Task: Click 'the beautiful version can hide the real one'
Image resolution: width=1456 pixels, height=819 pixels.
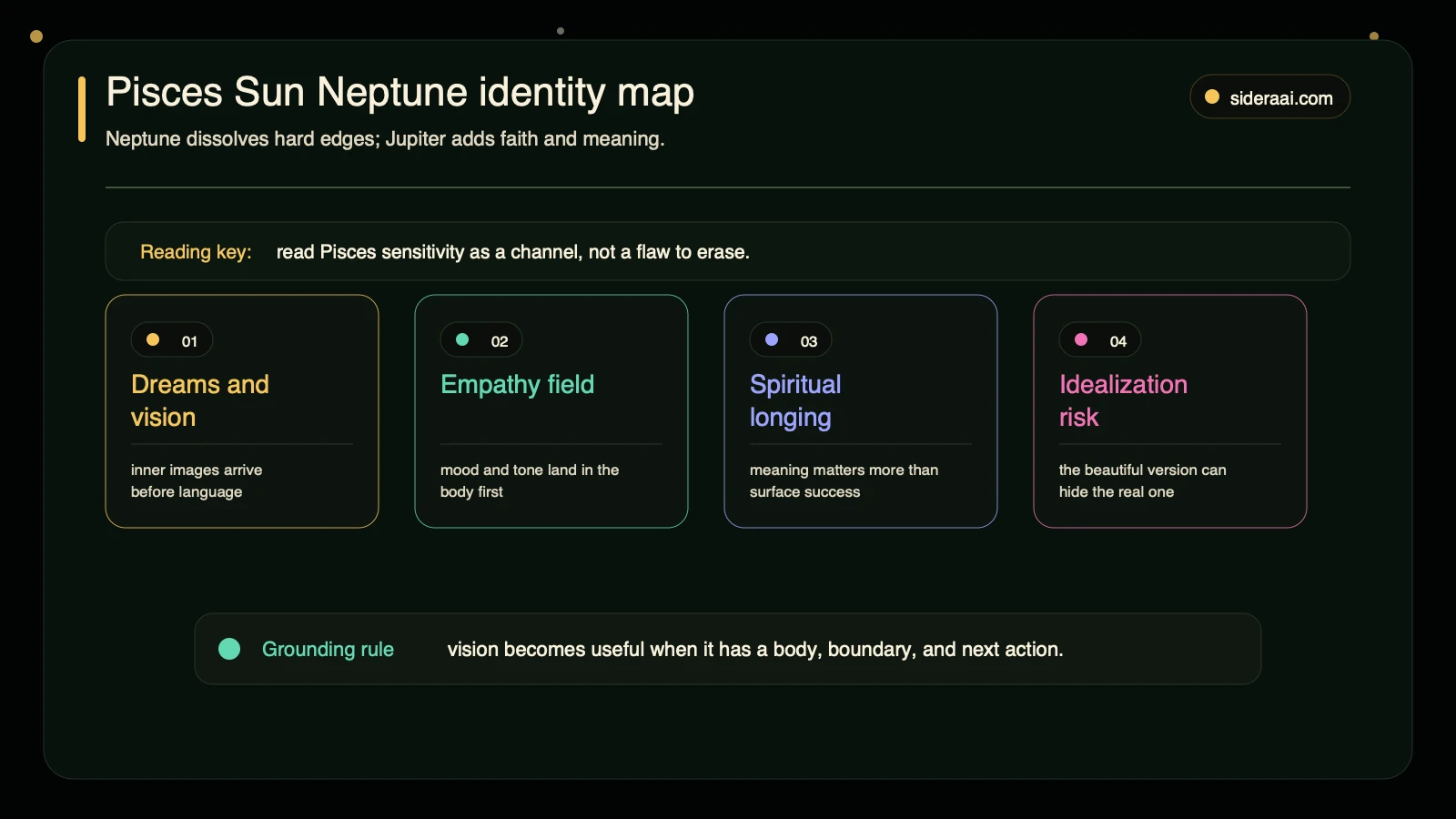Action: (1142, 480)
